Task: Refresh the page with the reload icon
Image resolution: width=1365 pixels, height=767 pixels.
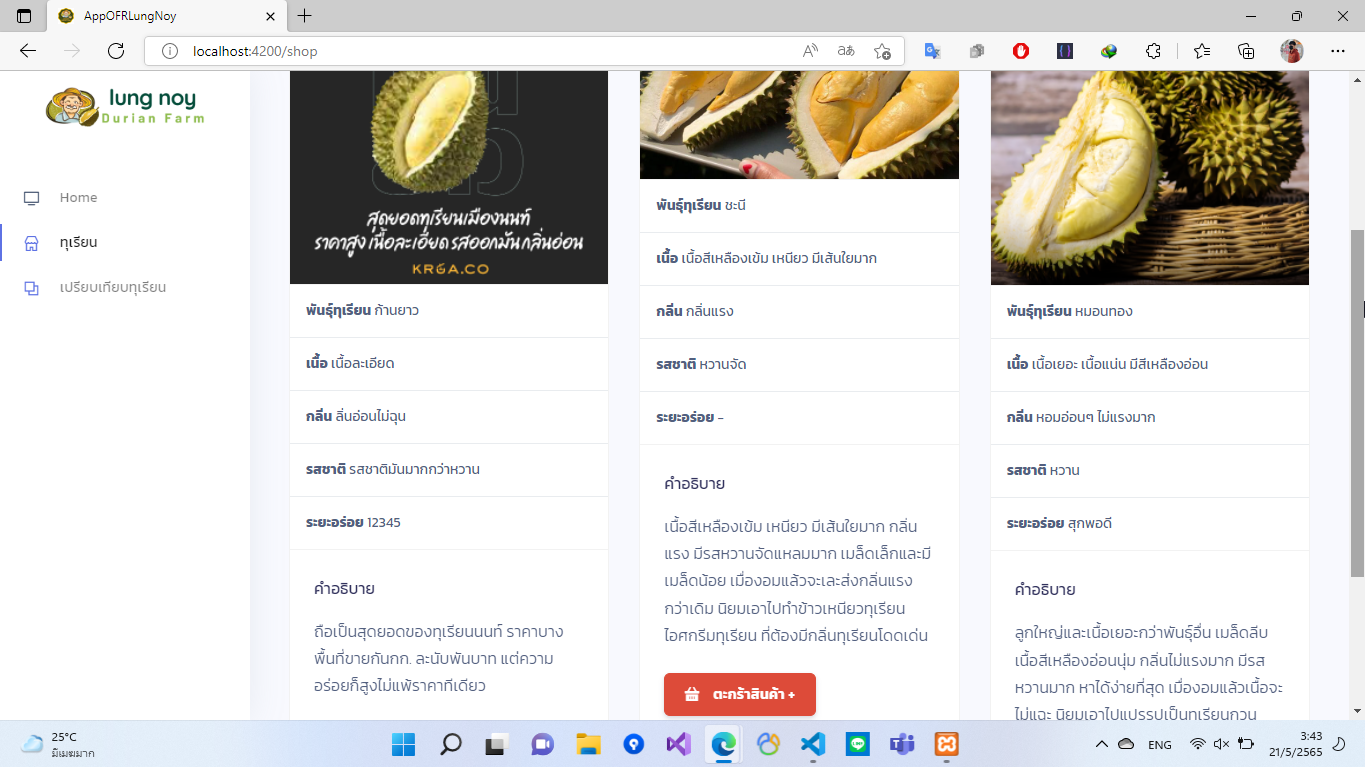Action: (115, 51)
